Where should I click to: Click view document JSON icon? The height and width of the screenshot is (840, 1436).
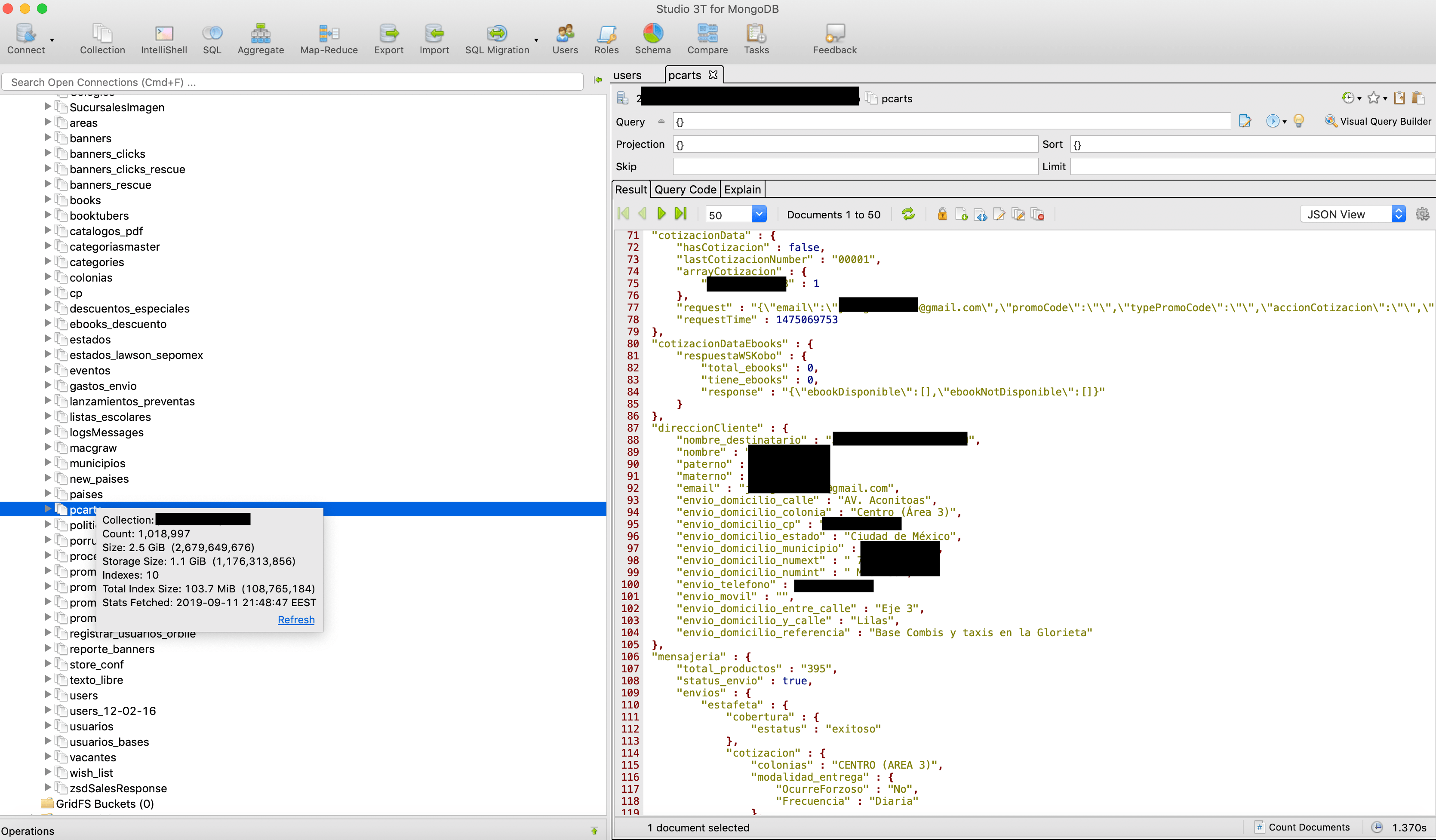980,214
